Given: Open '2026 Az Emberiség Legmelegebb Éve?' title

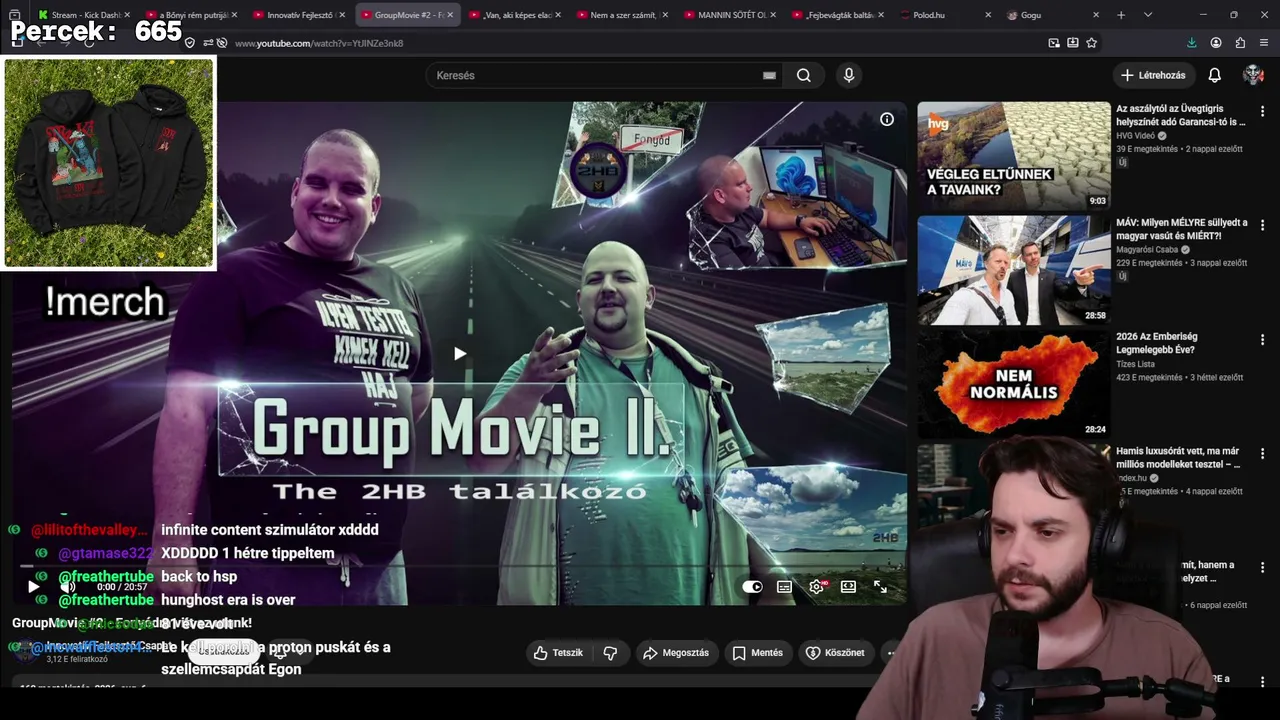Looking at the screenshot, I should tap(1156, 343).
